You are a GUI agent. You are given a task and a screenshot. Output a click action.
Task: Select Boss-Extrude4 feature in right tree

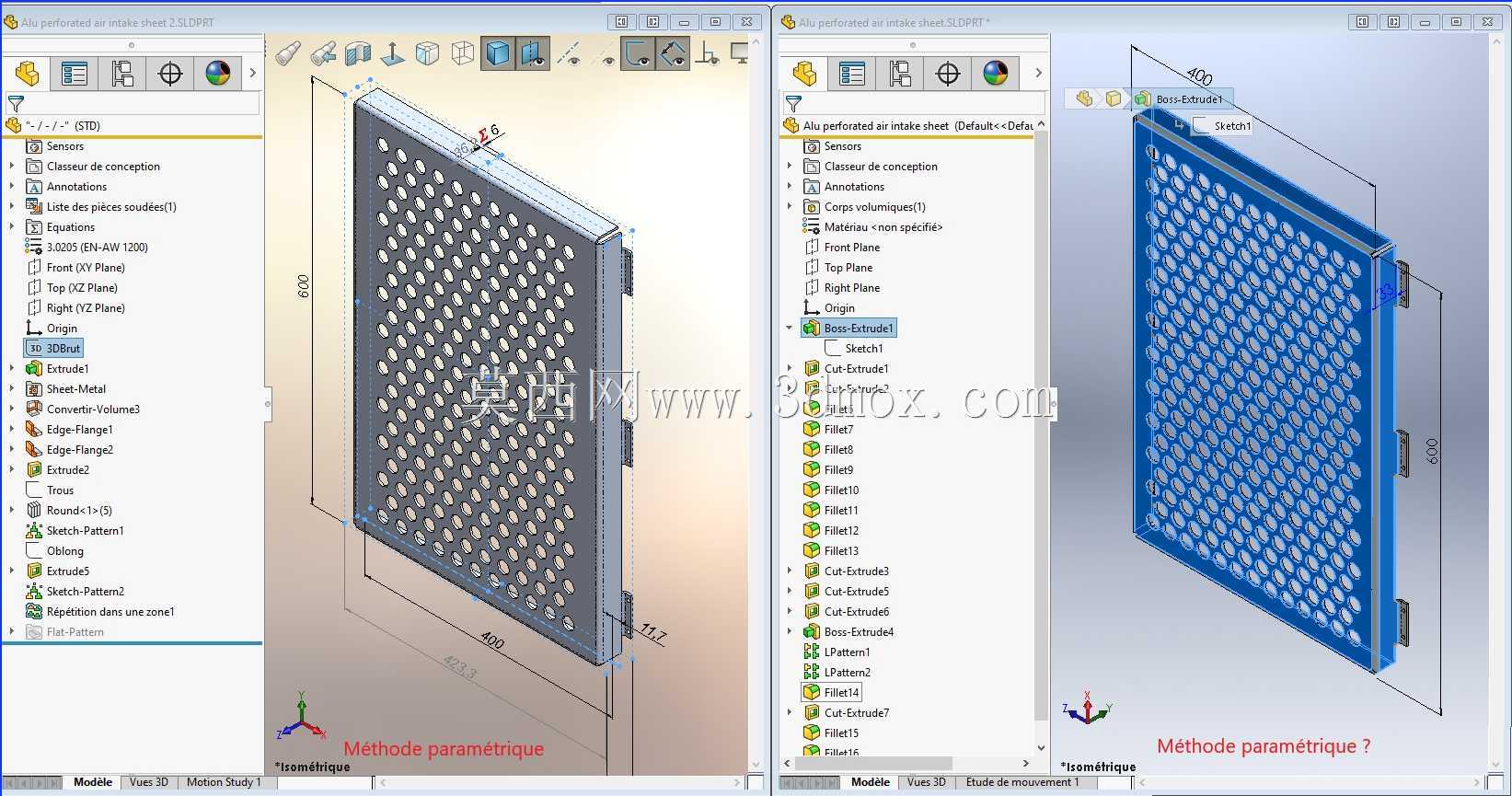point(848,632)
